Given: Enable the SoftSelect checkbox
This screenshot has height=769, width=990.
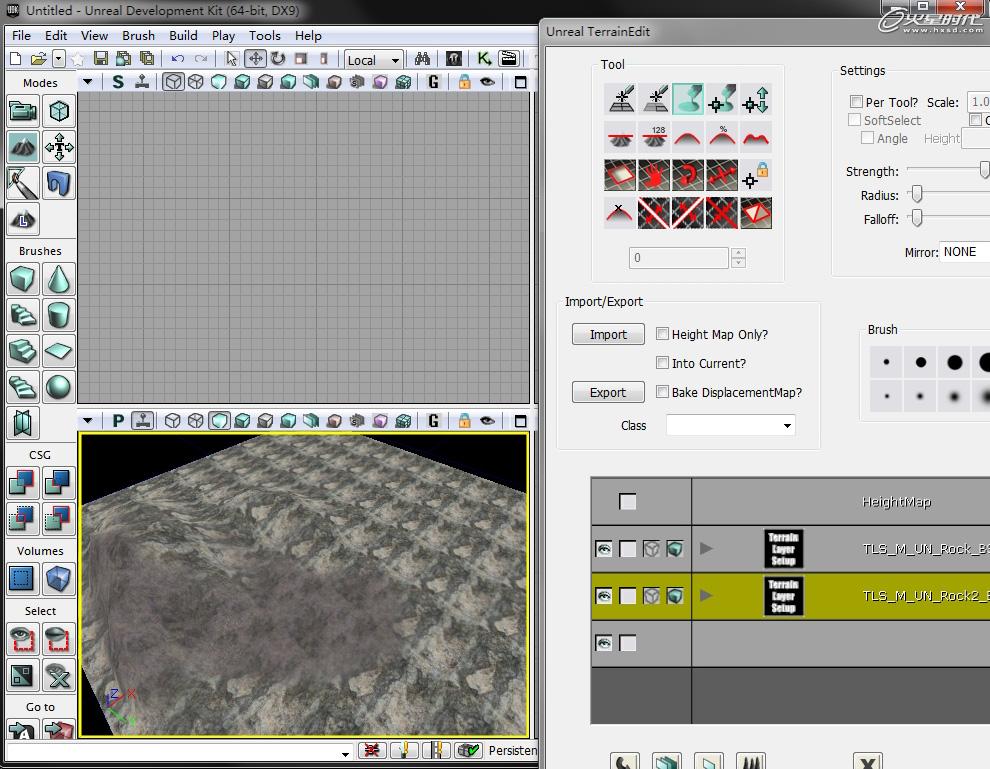Looking at the screenshot, I should pos(854,119).
